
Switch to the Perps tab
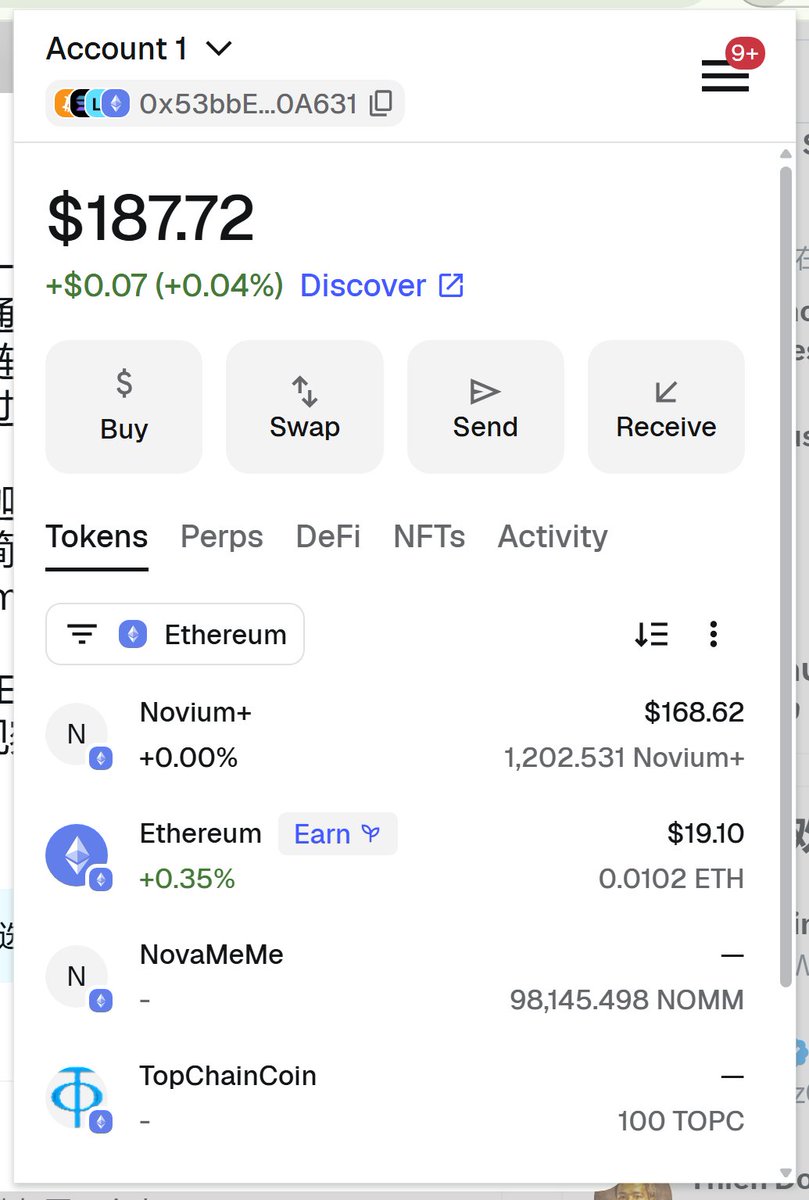(x=222, y=537)
